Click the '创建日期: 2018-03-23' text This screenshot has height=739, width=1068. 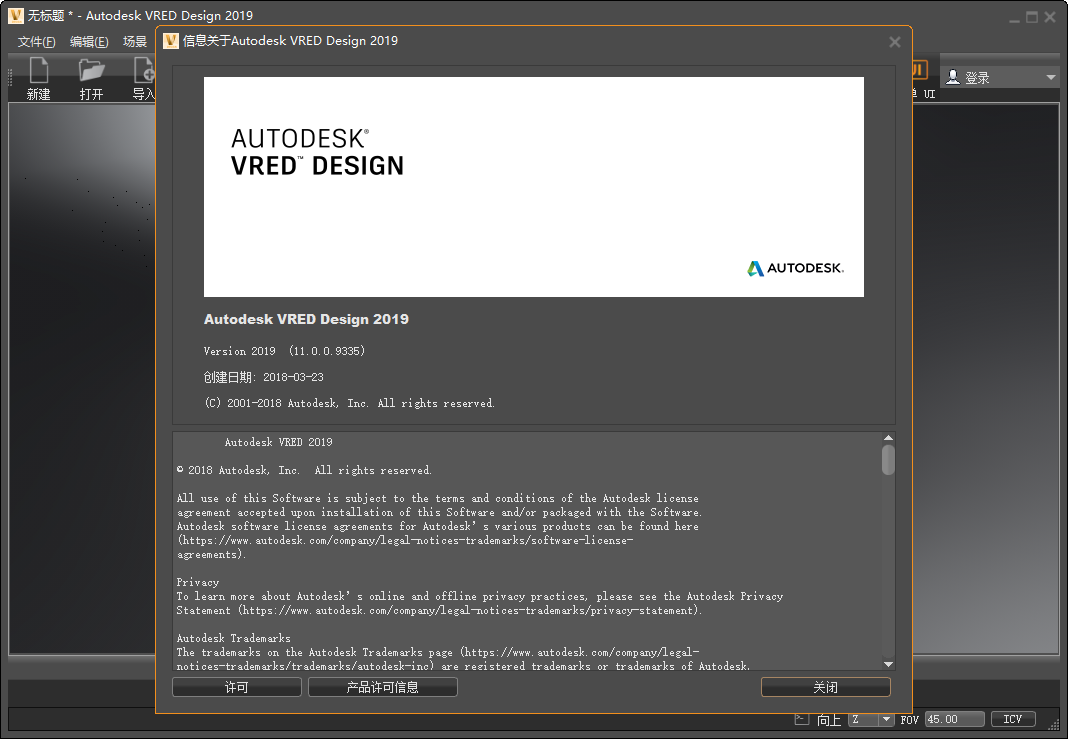pyautogui.click(x=264, y=377)
